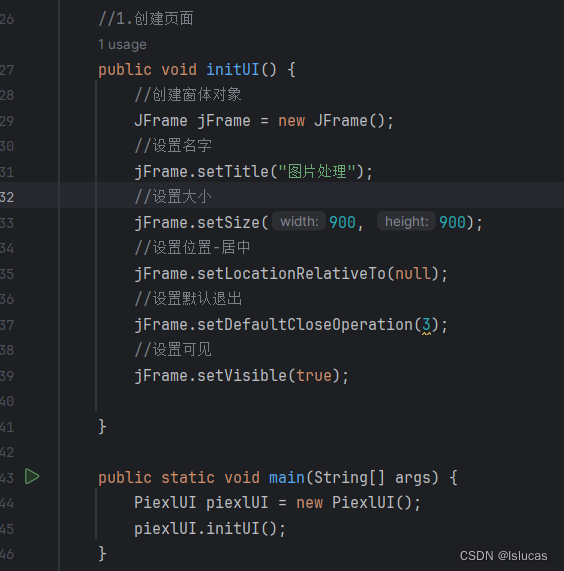
Task: Select the string "图片处理" in setTitle
Action: tap(317, 172)
